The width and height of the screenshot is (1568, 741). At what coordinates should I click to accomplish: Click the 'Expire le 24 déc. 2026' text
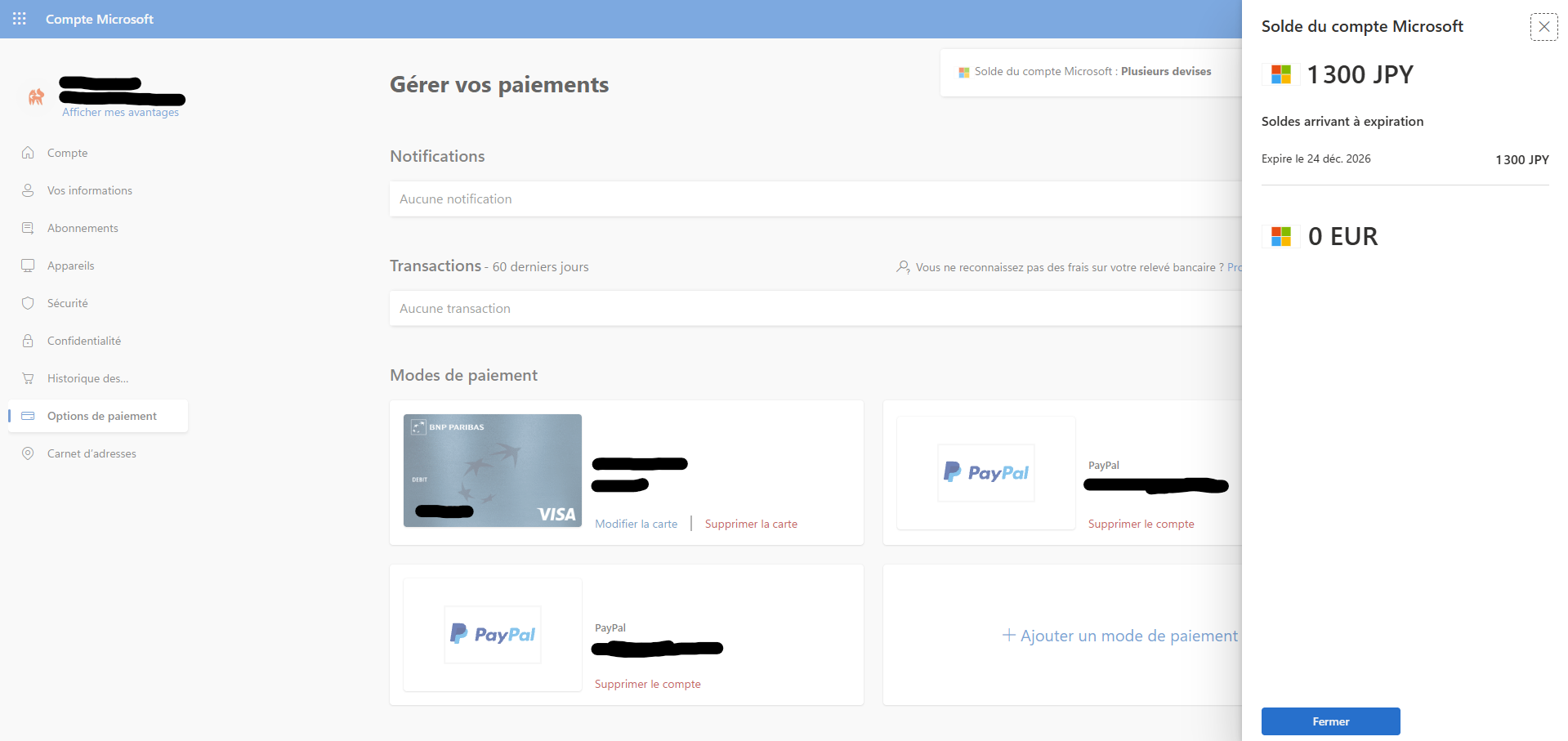[x=1316, y=158]
